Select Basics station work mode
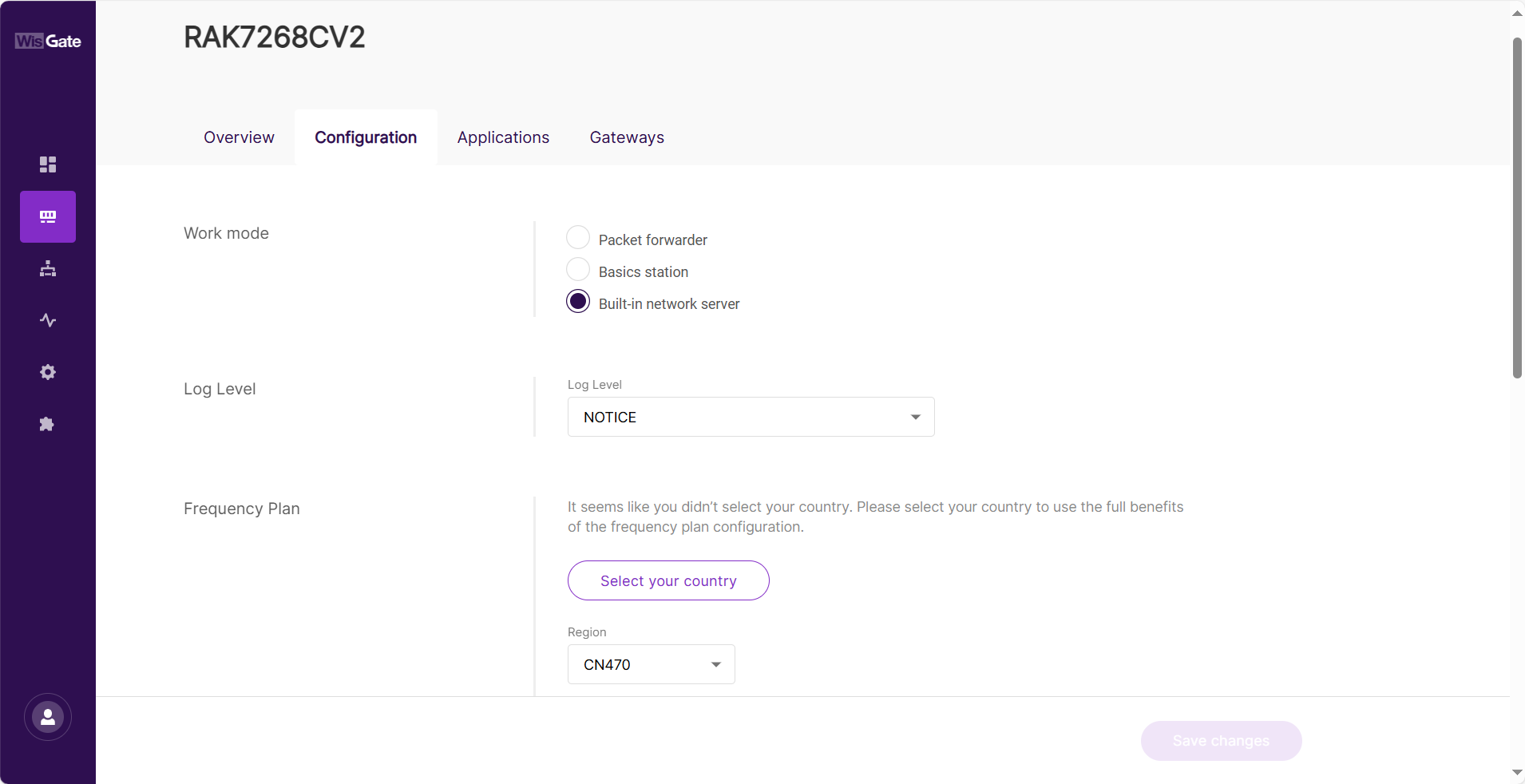This screenshot has width=1525, height=784. coord(578,270)
